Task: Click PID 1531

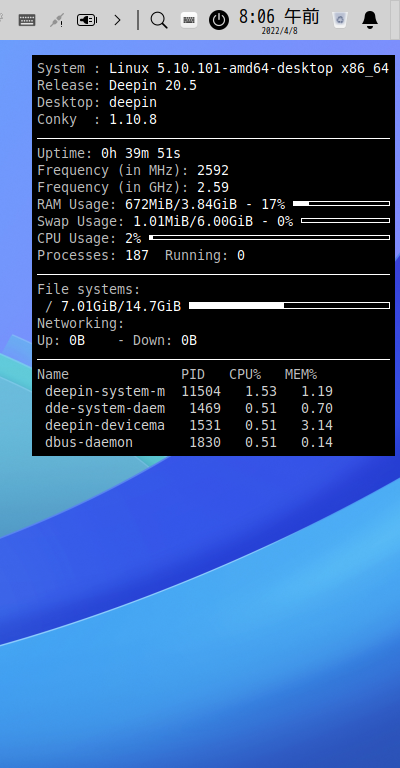Action: click(205, 425)
